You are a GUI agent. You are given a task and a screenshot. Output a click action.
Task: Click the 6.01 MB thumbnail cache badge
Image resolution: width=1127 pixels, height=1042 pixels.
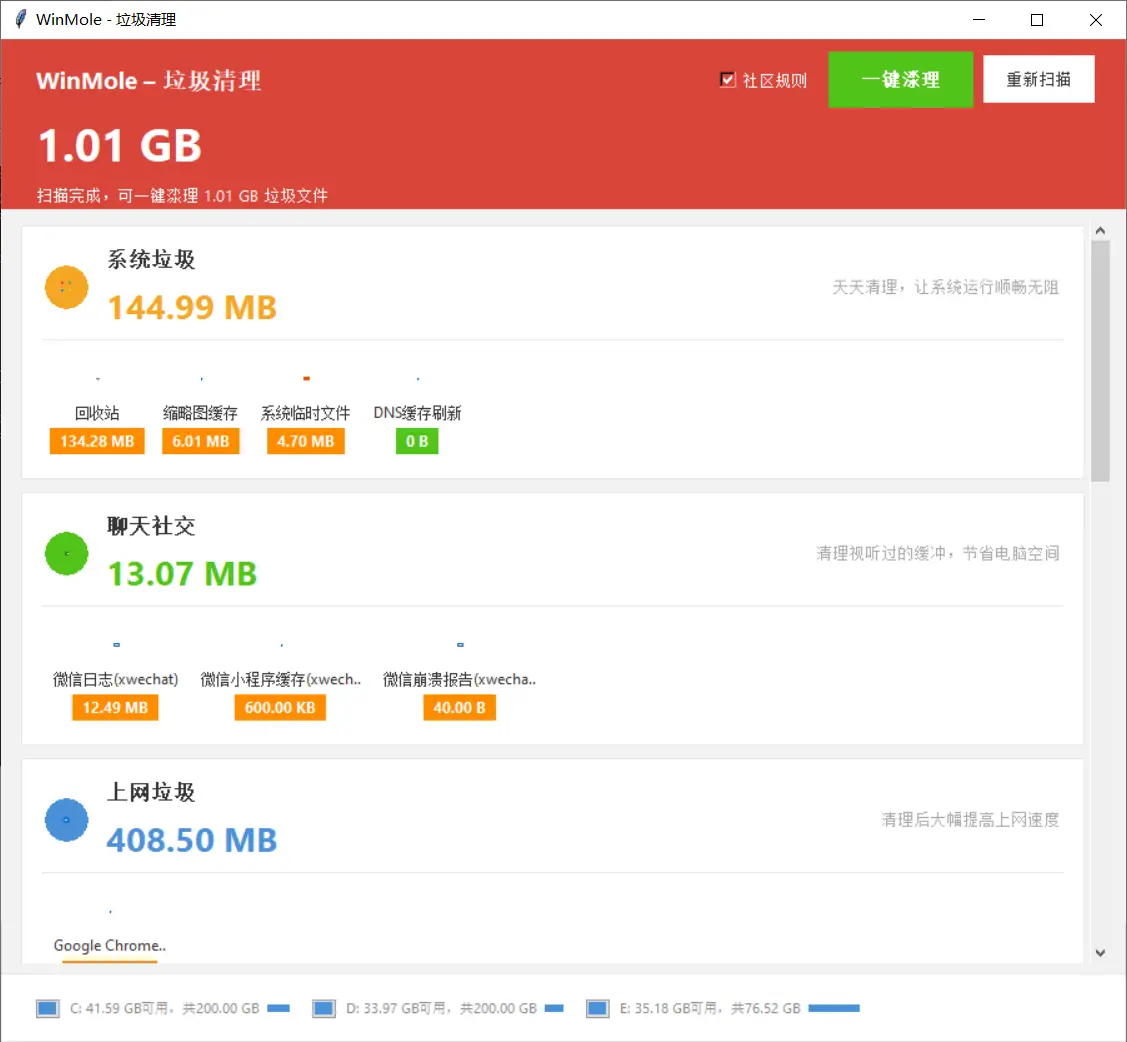(201, 441)
